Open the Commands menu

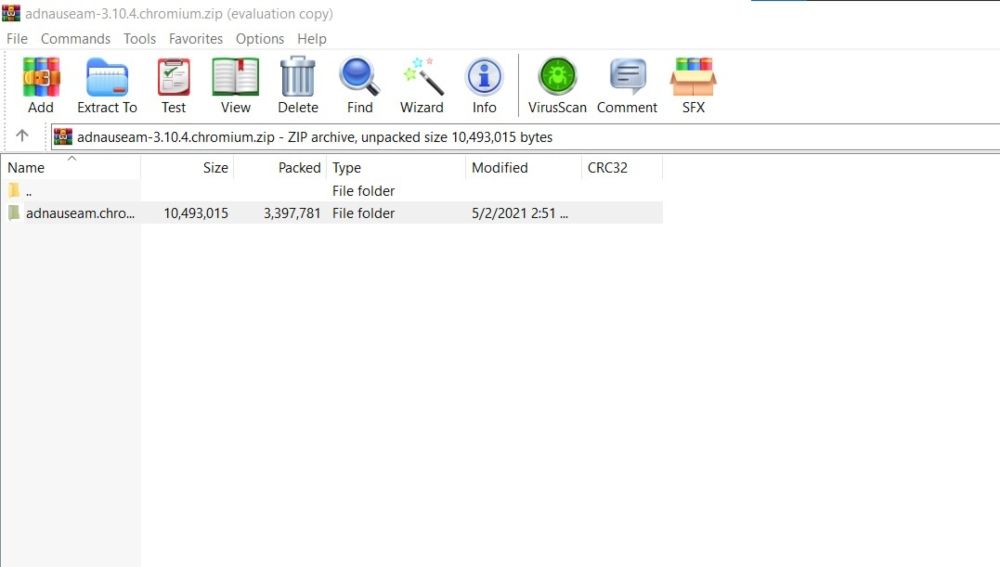75,39
